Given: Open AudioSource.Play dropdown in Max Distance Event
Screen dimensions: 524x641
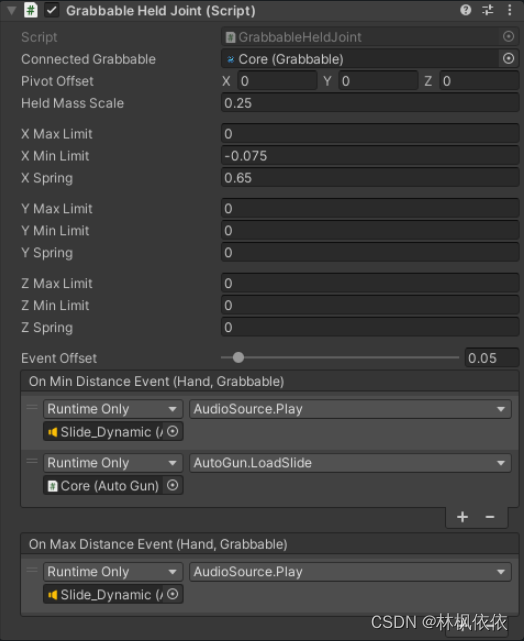Looking at the screenshot, I should point(350,572).
